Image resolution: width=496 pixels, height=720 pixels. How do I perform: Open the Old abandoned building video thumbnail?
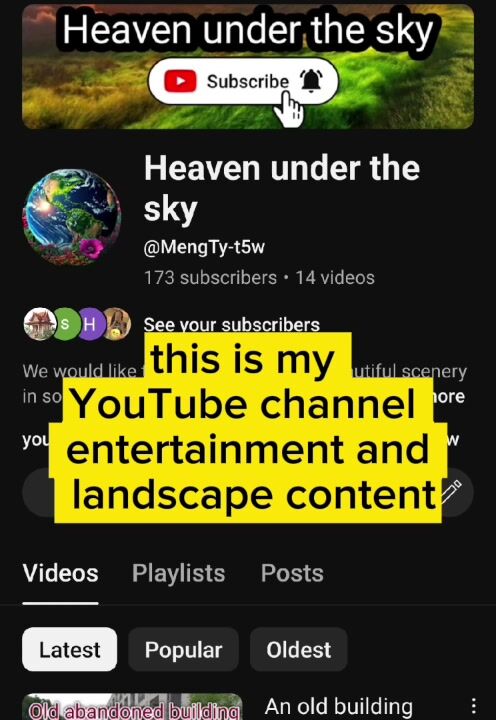point(132,706)
